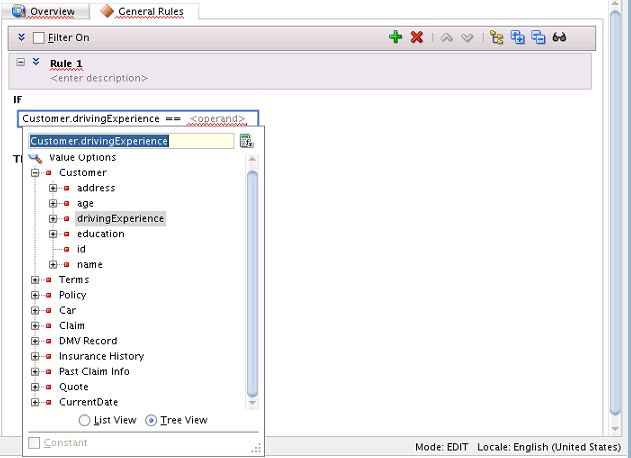Tick the Constant checkbox
The width and height of the screenshot is (631, 458).
34,443
